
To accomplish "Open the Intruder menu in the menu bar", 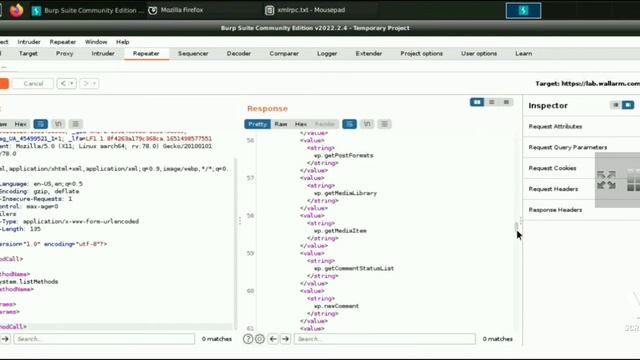I will click(29, 42).
